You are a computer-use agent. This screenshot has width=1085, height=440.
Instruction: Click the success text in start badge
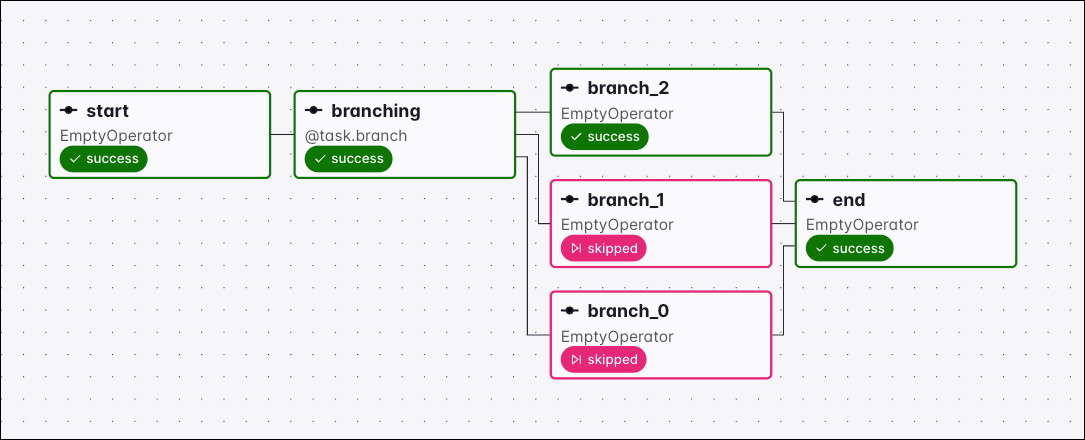[112, 159]
